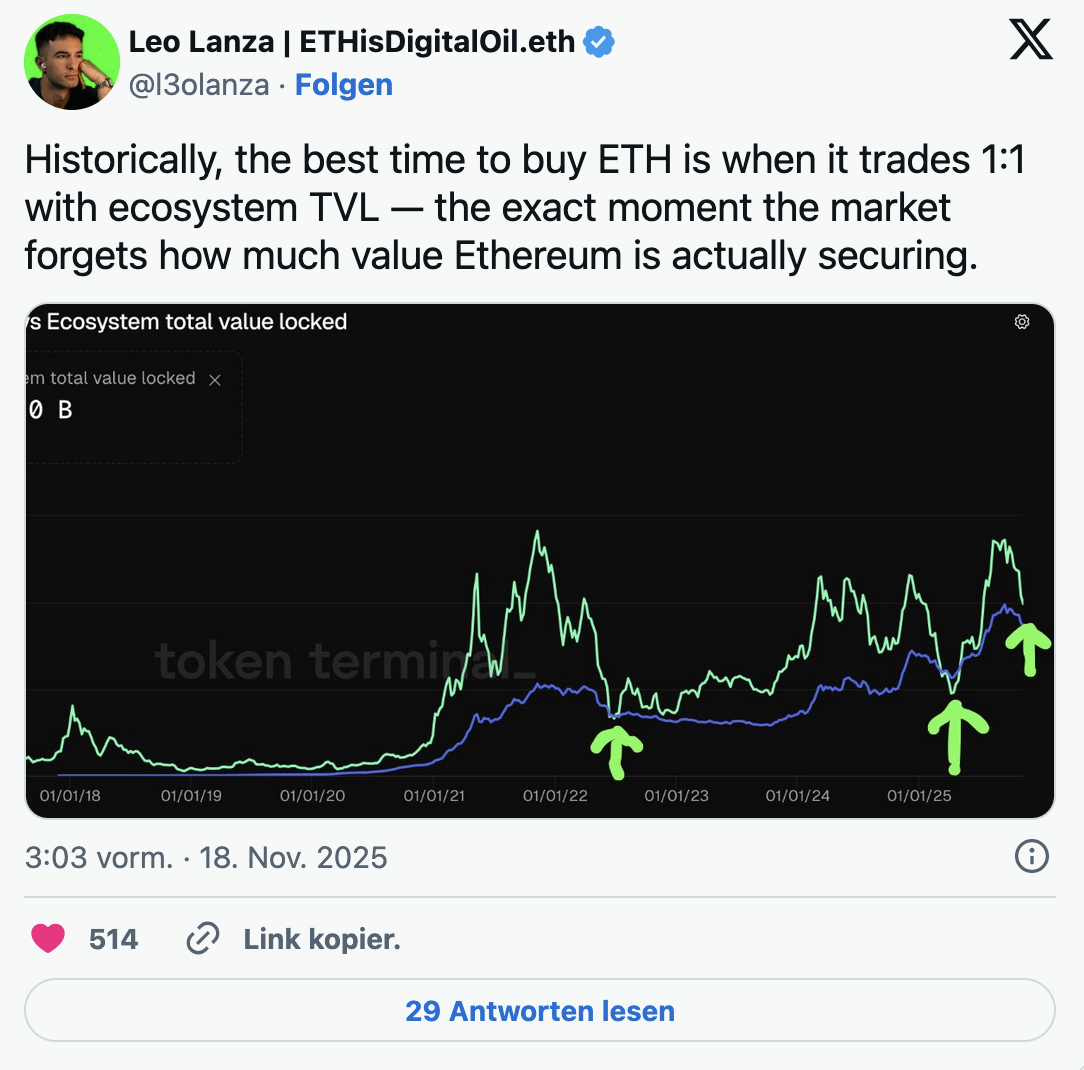Click the chain link copy icon
Screen dimensions: 1084x1070
(203, 938)
